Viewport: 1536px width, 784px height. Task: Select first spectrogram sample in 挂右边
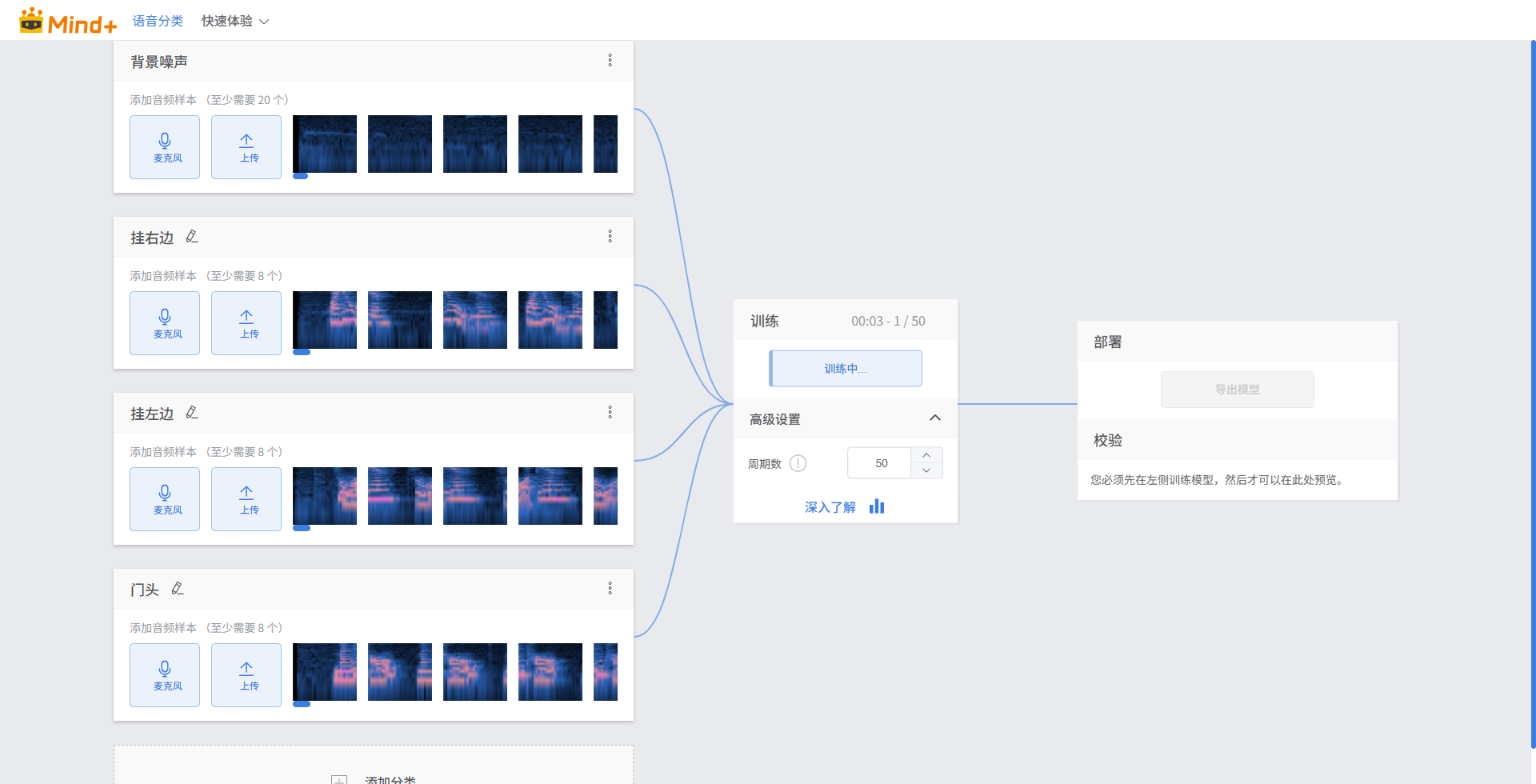tap(325, 320)
